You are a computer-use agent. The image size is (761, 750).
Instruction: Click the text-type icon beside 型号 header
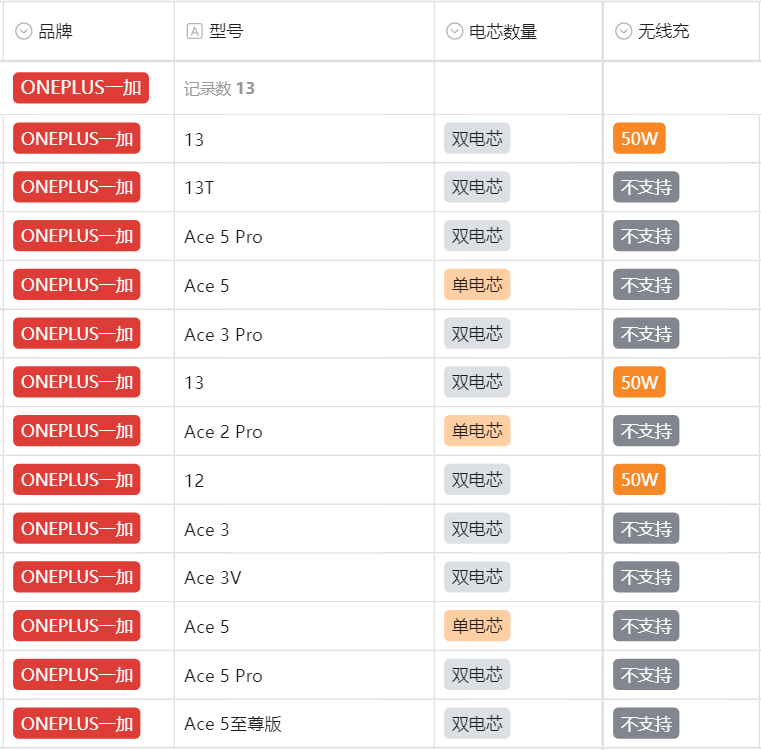tap(194, 32)
